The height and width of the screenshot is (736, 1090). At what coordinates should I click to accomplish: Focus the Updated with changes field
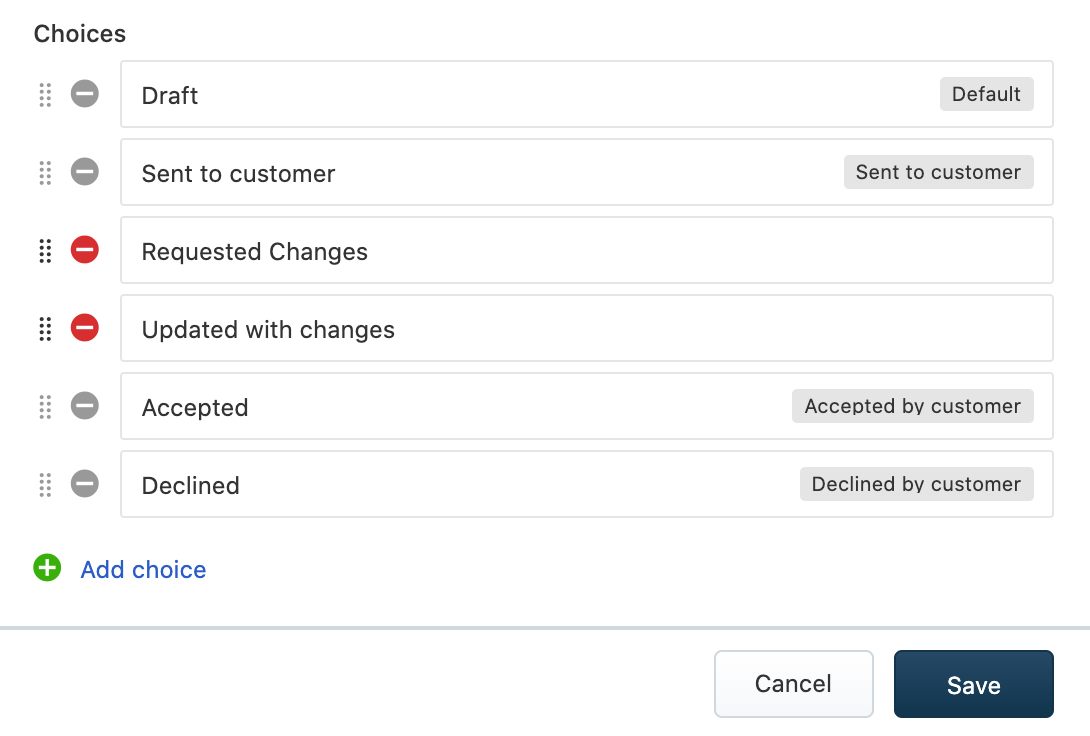point(585,329)
